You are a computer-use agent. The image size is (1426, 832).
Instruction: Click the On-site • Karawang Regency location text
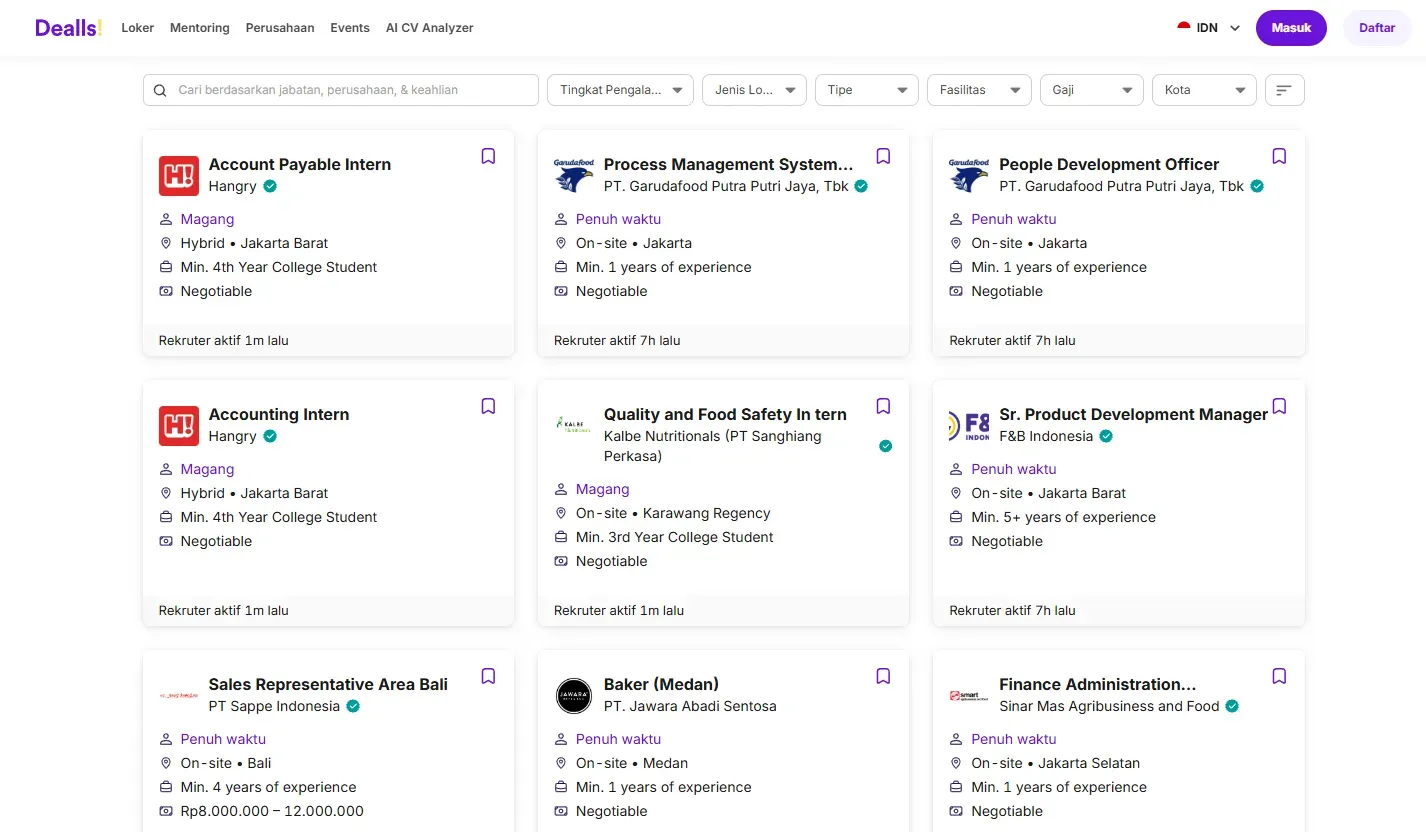pos(673,513)
